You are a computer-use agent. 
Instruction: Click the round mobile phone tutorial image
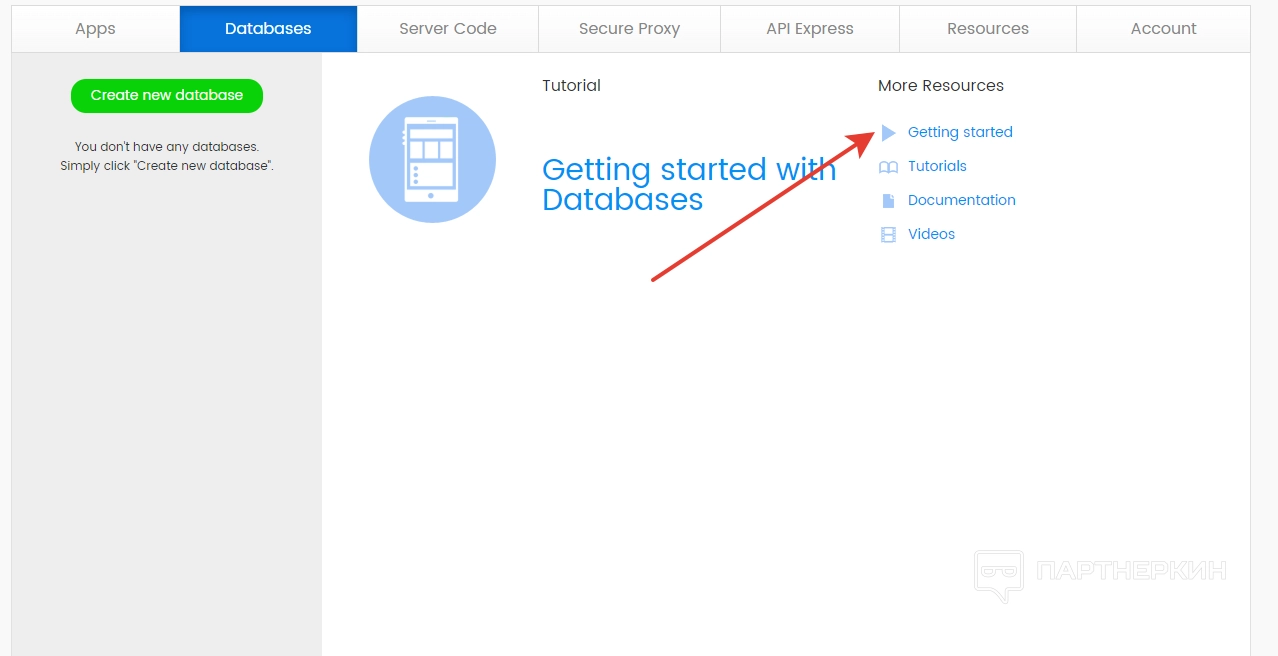(432, 159)
